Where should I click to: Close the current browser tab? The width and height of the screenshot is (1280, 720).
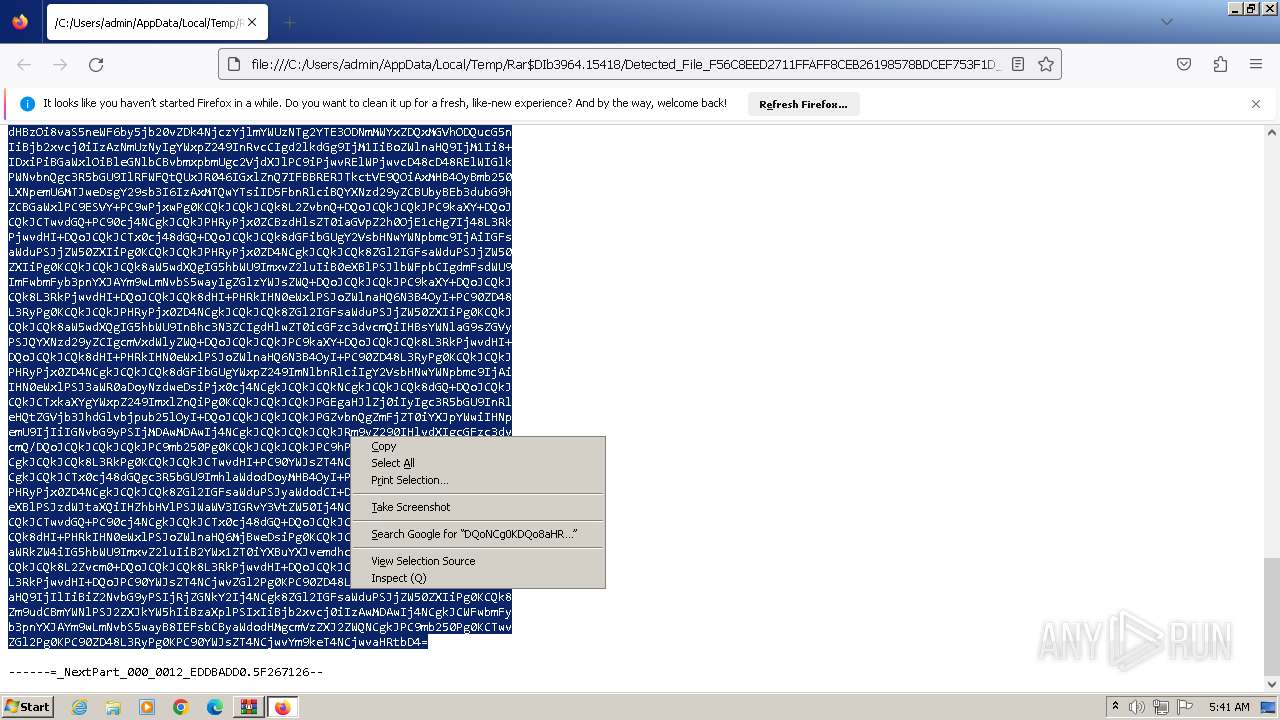pos(251,22)
